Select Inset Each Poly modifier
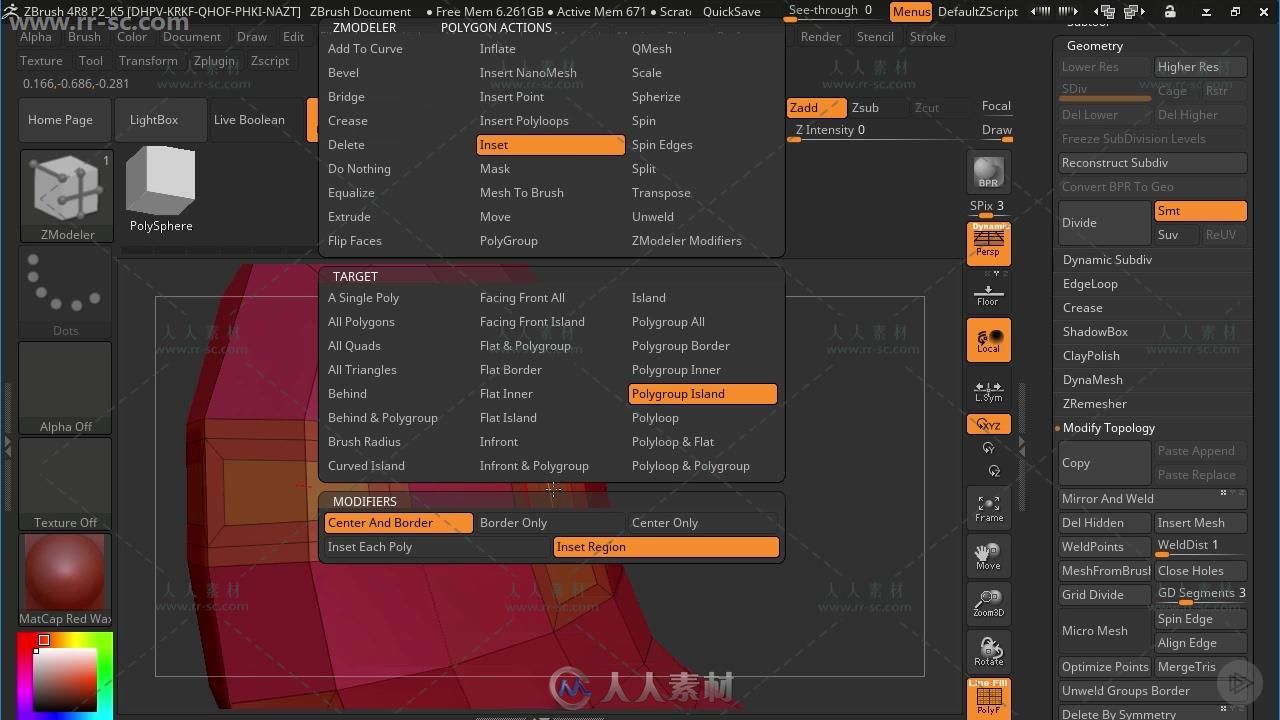This screenshot has width=1280, height=720. coord(436,547)
